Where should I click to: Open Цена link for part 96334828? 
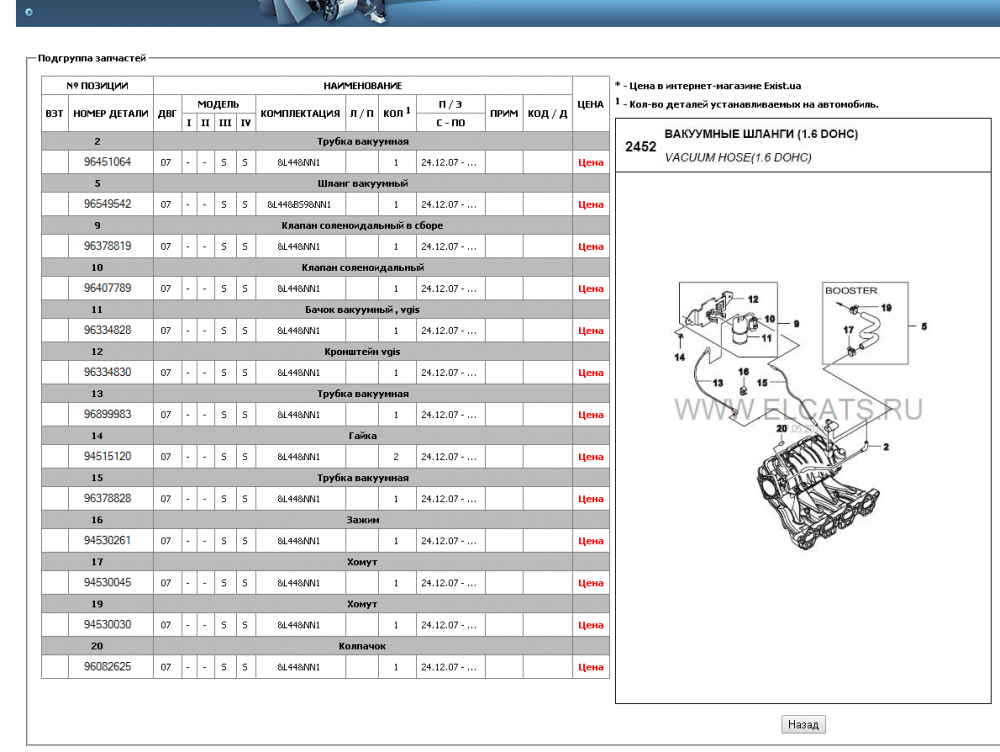[x=591, y=331]
